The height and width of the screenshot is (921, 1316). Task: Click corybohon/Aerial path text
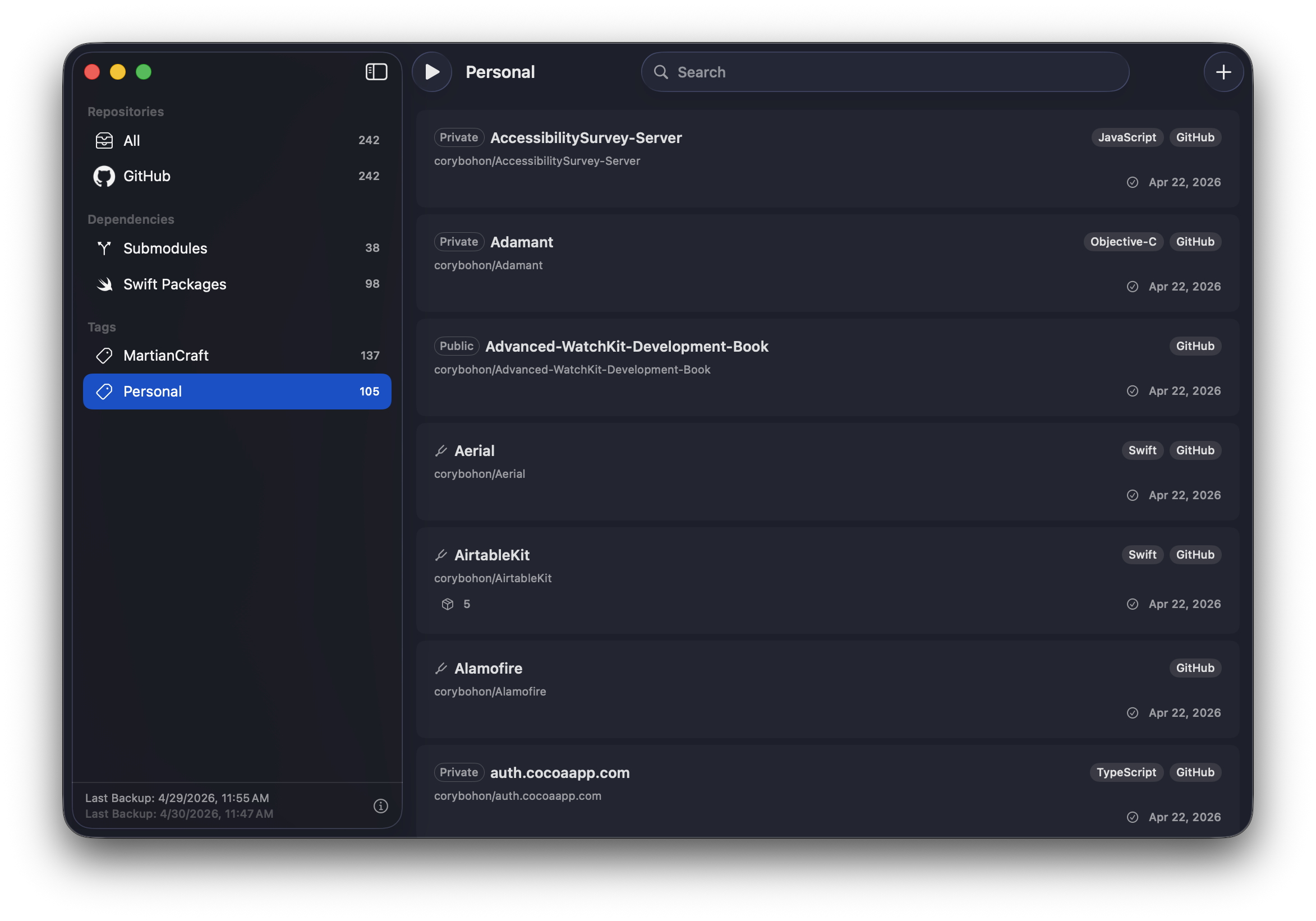coord(479,474)
